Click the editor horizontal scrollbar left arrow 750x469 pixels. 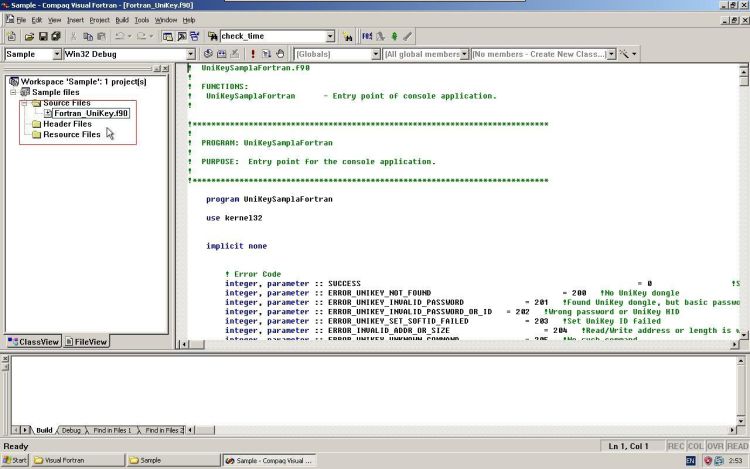coord(184,344)
